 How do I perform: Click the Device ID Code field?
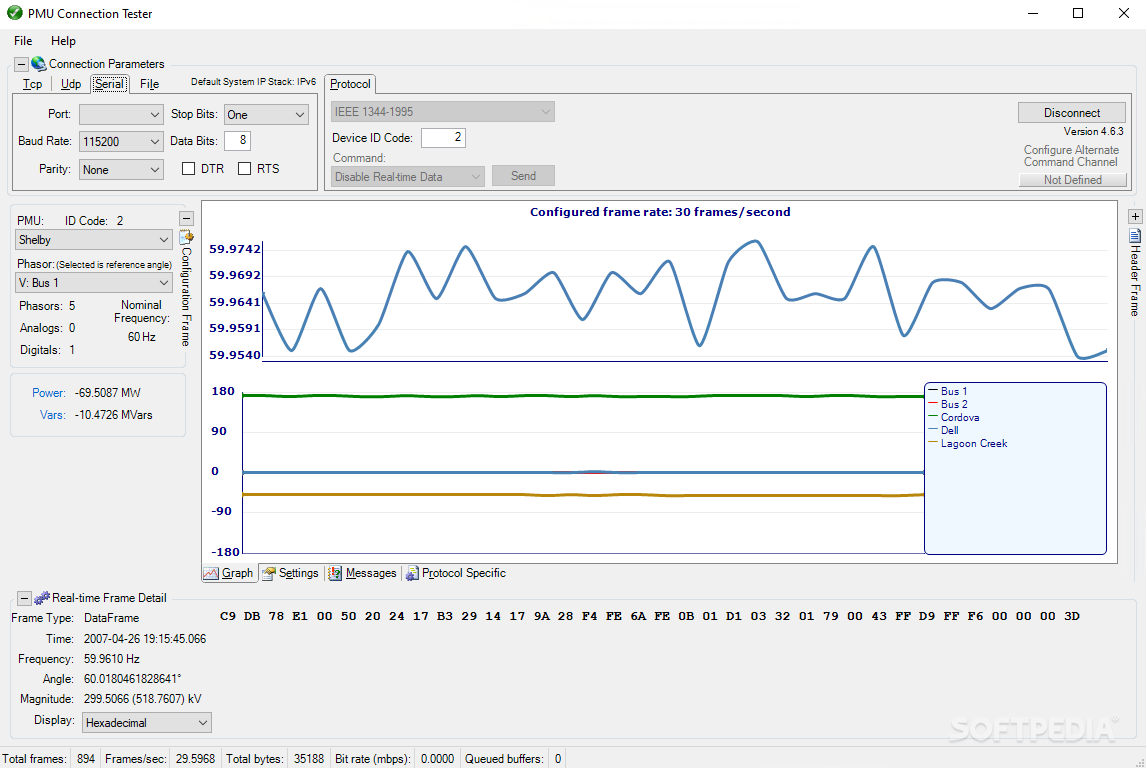(443, 137)
